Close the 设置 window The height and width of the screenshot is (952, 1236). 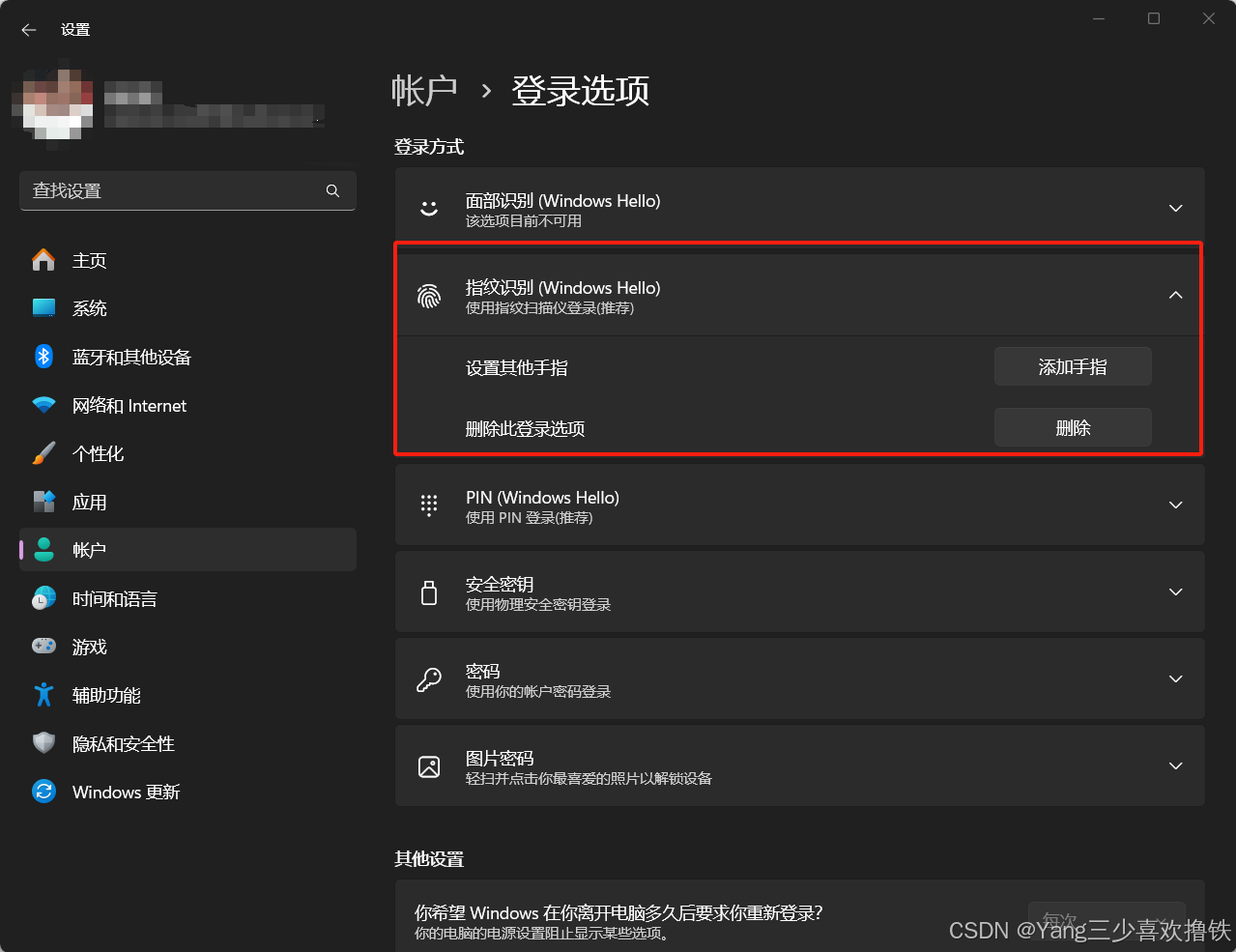(x=1209, y=18)
